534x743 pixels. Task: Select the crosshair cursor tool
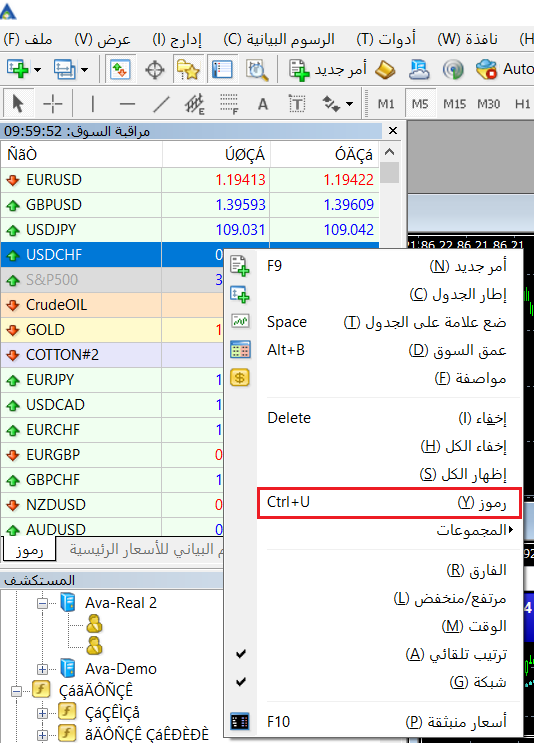[53, 103]
